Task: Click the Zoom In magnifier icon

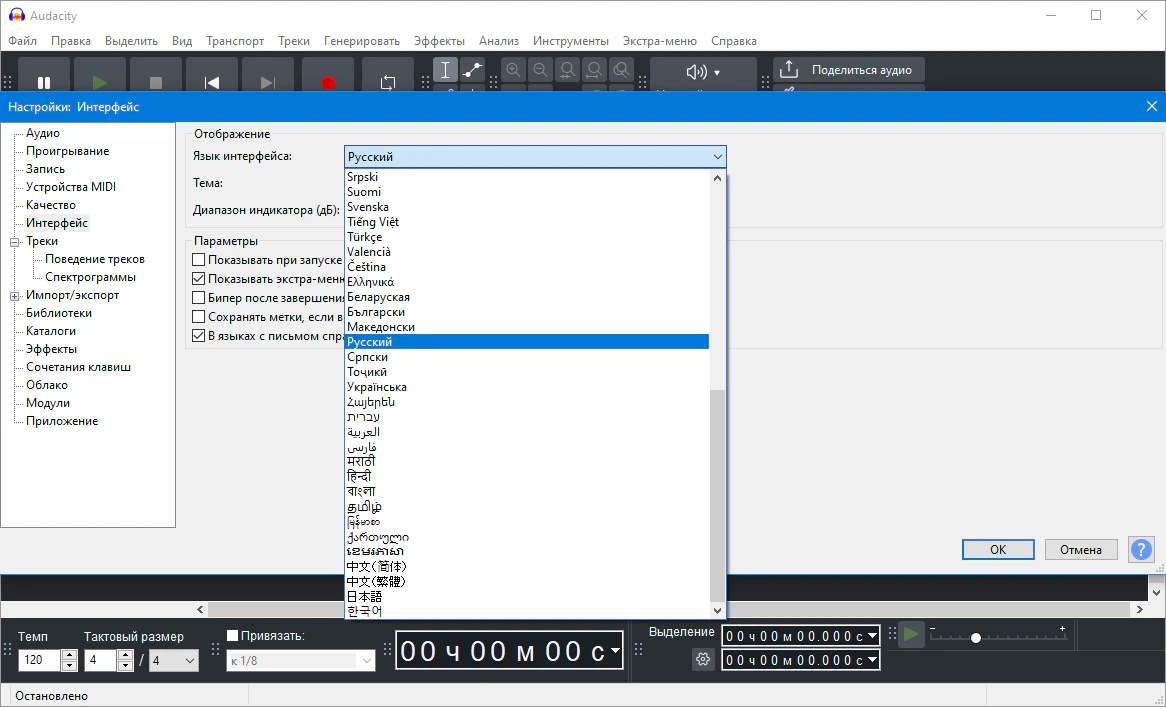Action: coord(513,70)
